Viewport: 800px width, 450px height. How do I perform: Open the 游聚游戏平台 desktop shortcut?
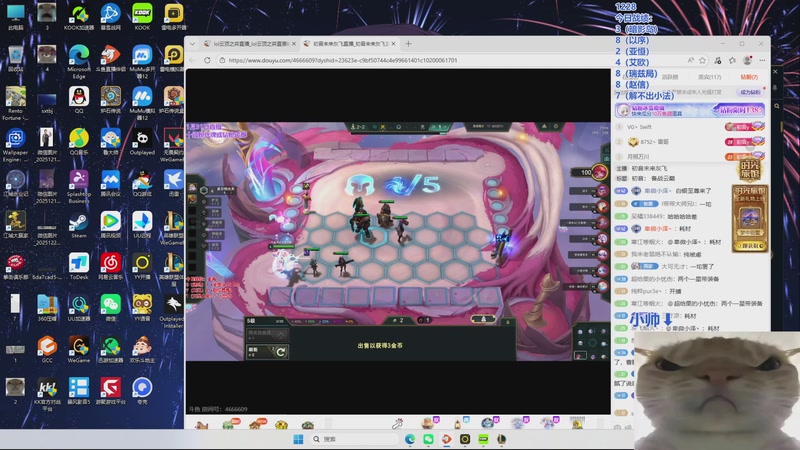tap(110, 391)
